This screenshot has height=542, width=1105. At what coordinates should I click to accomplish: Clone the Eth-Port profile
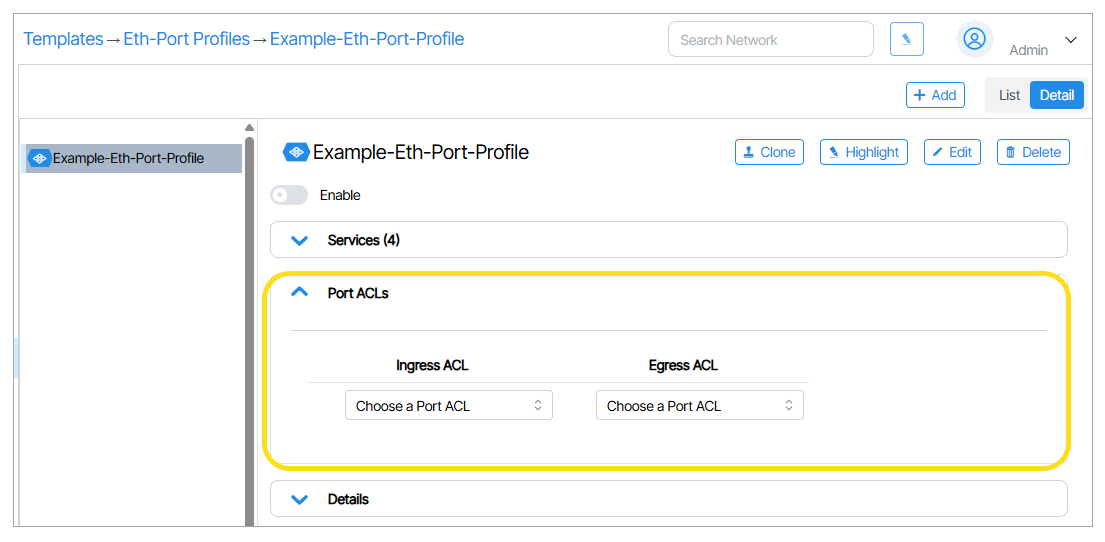[x=769, y=152]
